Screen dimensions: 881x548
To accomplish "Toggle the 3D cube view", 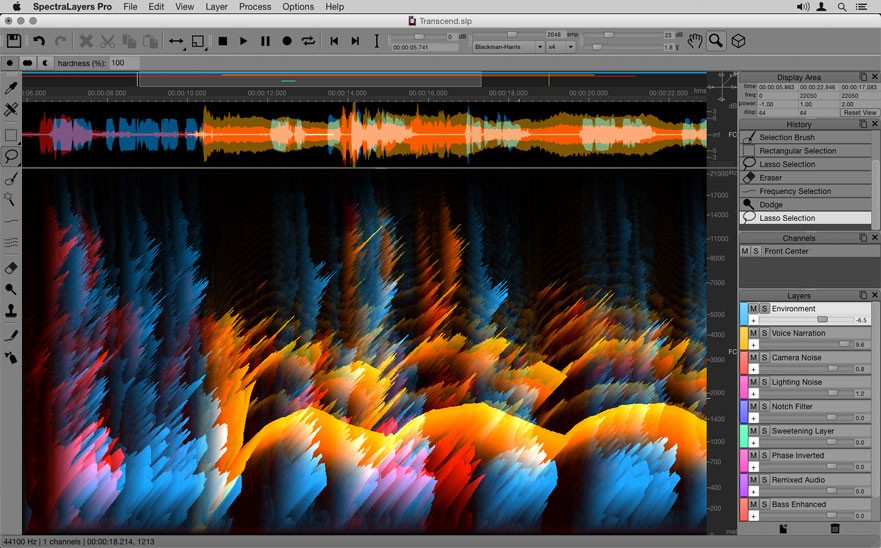I will coord(738,41).
